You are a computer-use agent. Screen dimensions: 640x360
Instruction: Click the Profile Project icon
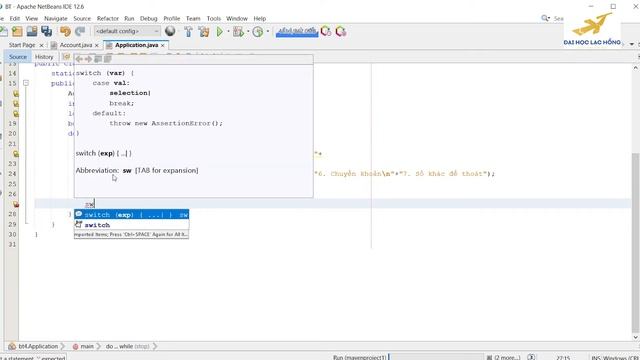(258, 31)
